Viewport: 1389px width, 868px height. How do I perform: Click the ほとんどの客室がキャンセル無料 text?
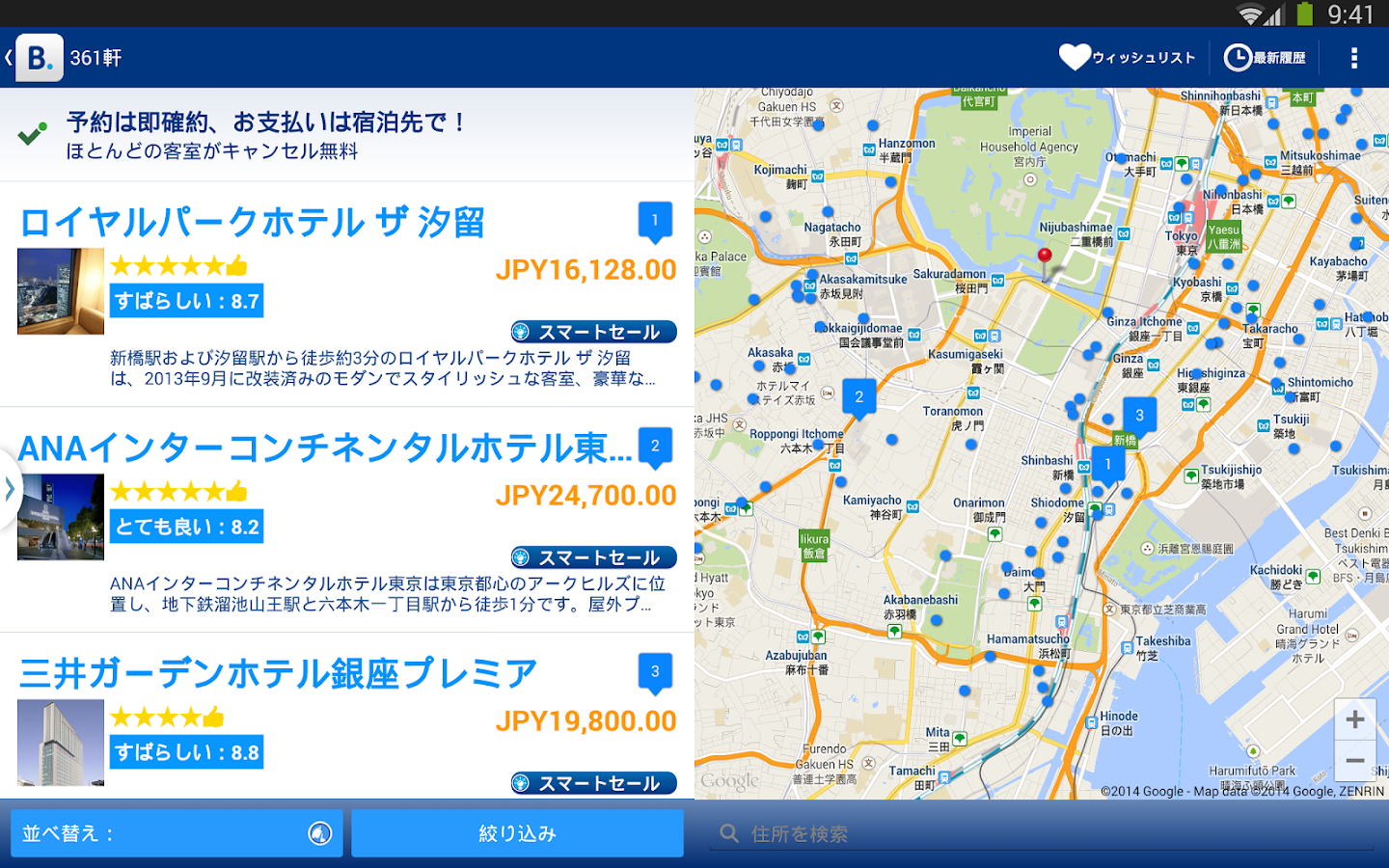click(212, 151)
